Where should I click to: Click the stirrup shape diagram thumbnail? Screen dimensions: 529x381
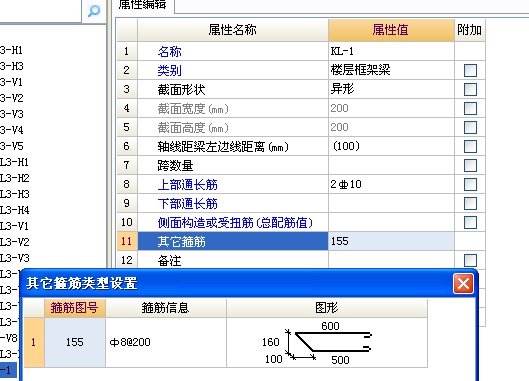click(x=327, y=342)
